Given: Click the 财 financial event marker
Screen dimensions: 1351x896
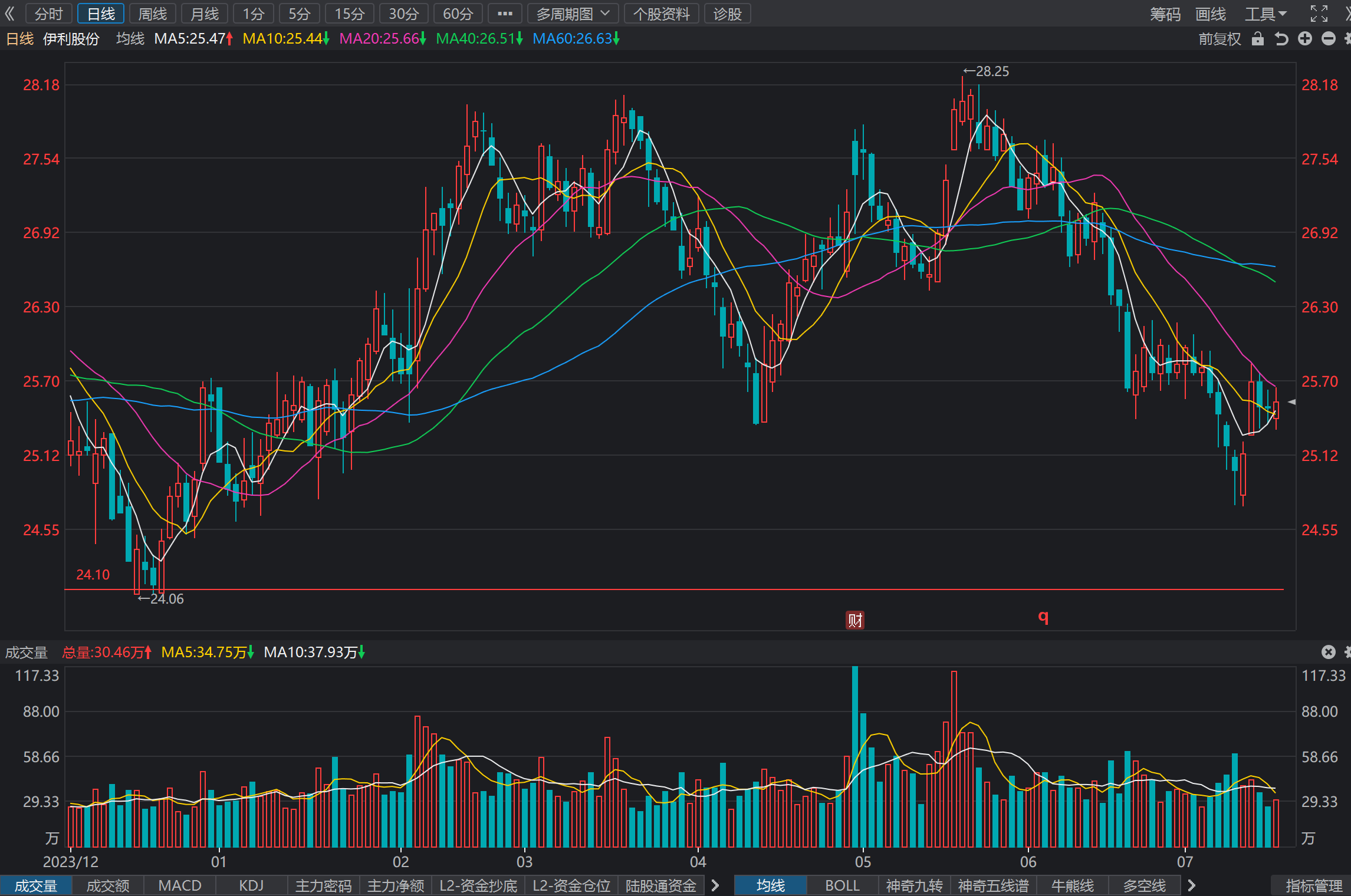Looking at the screenshot, I should 855,620.
